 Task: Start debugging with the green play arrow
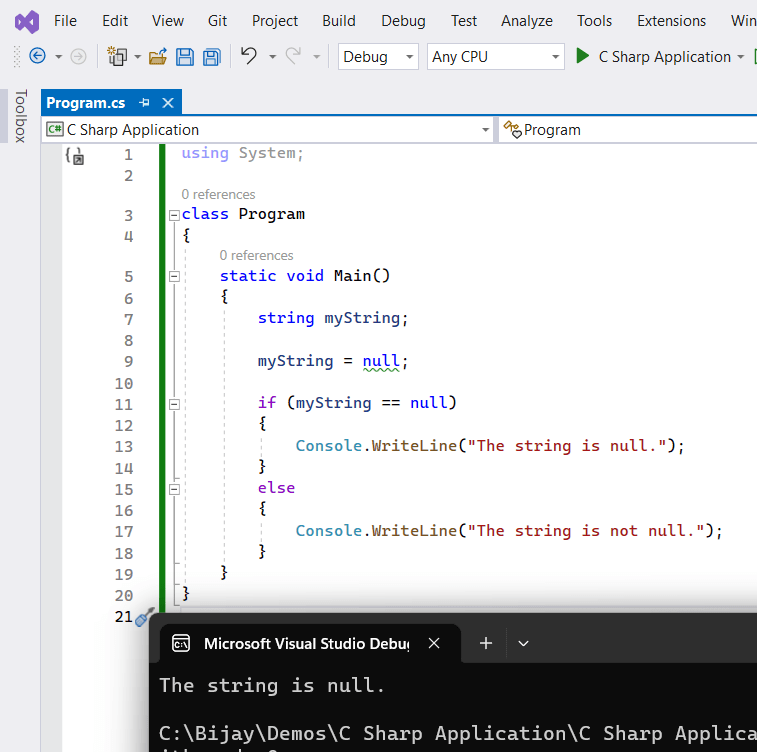583,56
